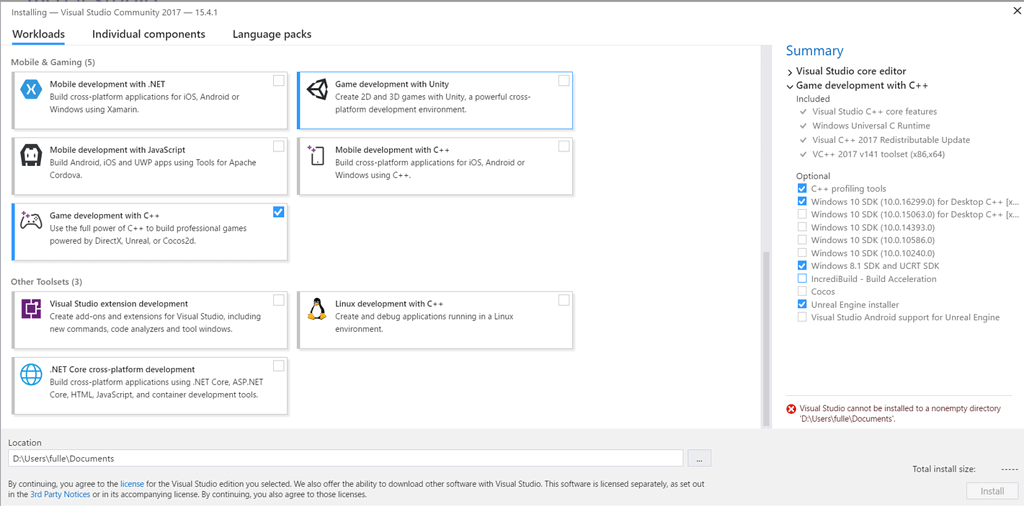Screen dimensions: 1024x506
Task: Collapse Game development with C++ summary
Action: point(790,86)
